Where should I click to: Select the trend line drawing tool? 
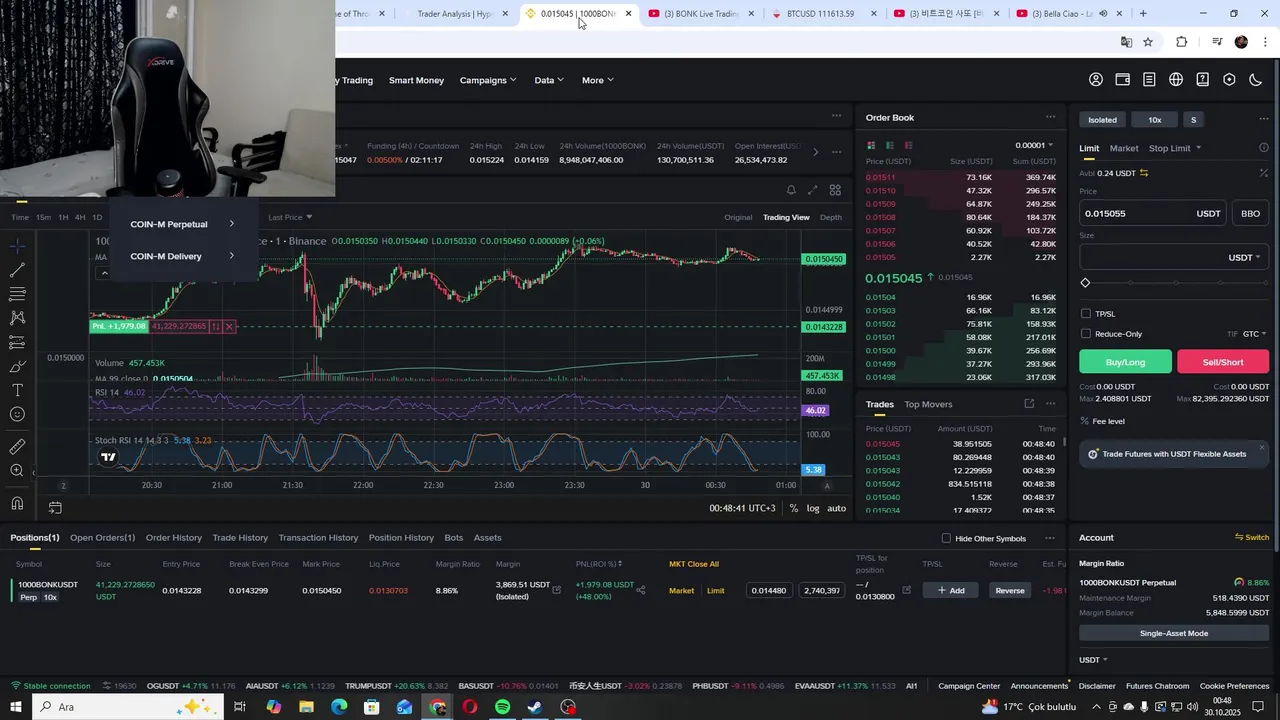[17, 270]
